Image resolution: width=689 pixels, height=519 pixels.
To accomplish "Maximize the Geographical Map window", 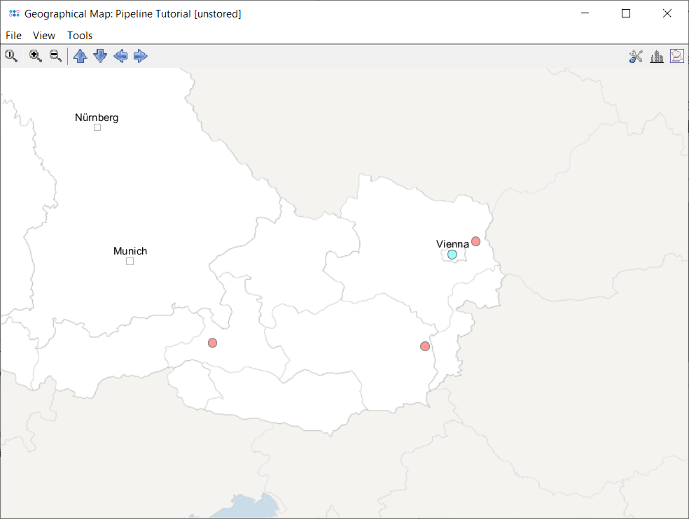I will (626, 14).
